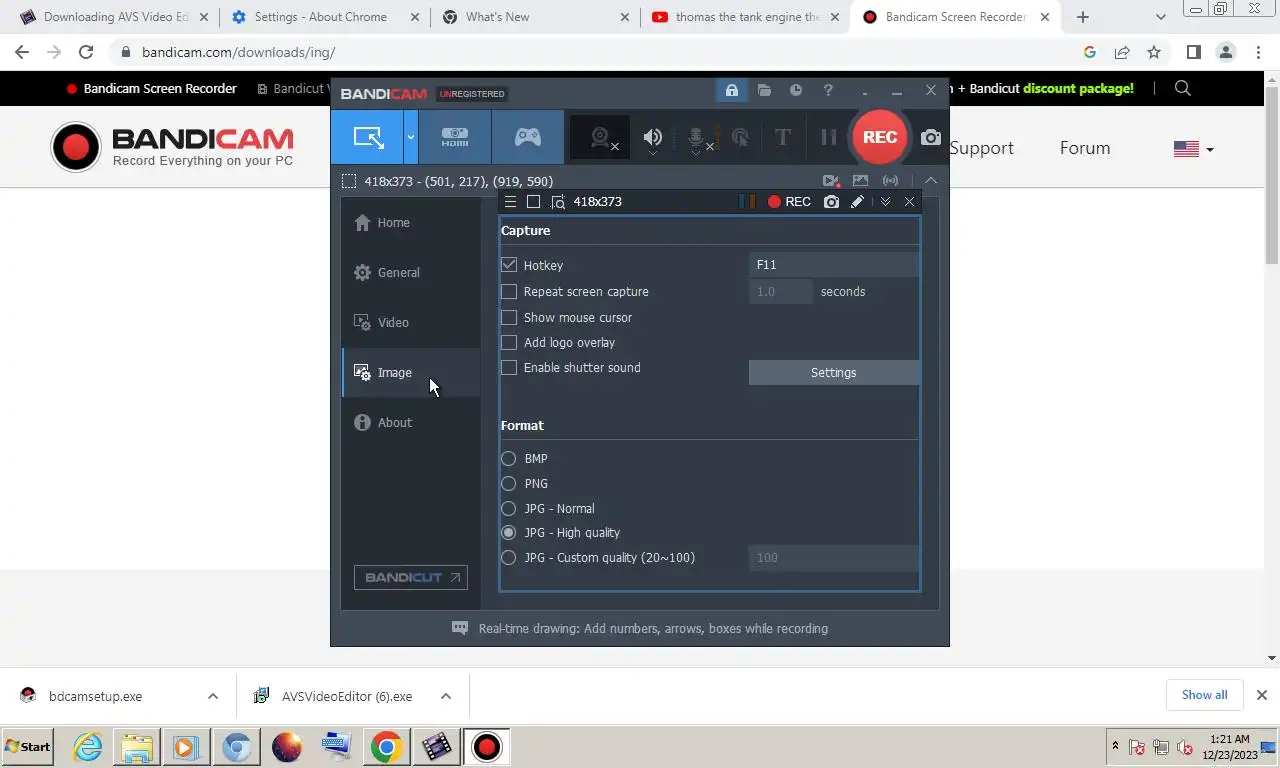
Task: Toggle the microphone icon in Bandicam toolbar
Action: 698,138
